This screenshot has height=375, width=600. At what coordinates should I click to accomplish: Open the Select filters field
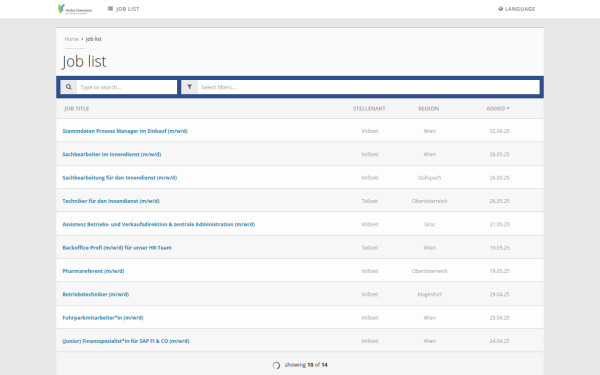click(x=368, y=87)
